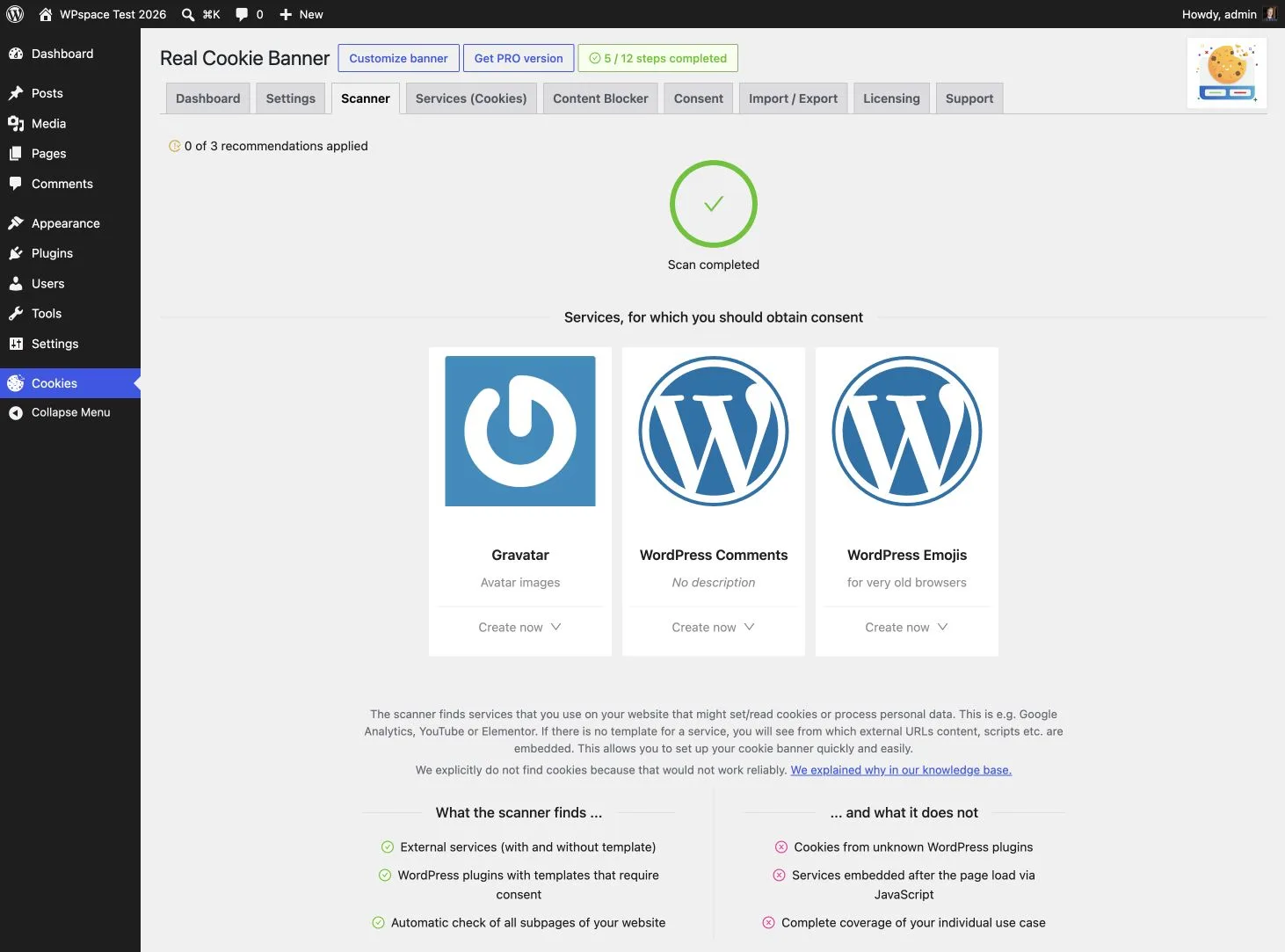Open the Licensing tab
Image resolution: width=1285 pixels, height=952 pixels.
coord(891,98)
